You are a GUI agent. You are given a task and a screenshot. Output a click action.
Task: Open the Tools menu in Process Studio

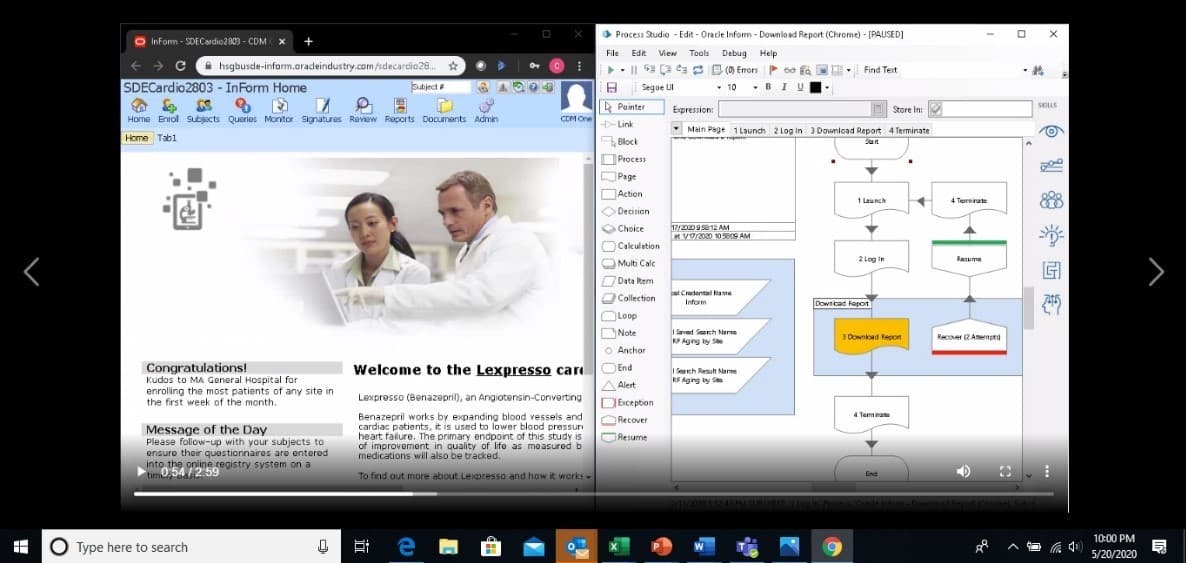tap(699, 53)
